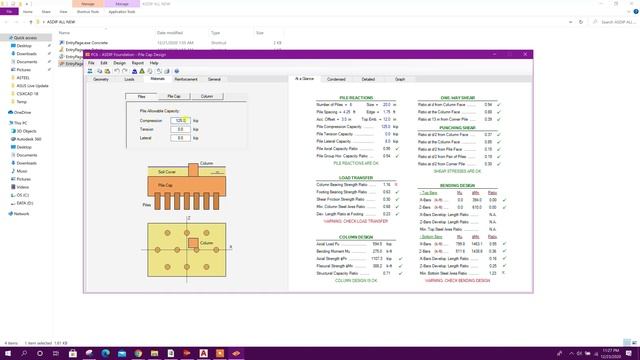Click the Lateral capacity input field
The width and height of the screenshot is (640, 360).
pyautogui.click(x=180, y=138)
